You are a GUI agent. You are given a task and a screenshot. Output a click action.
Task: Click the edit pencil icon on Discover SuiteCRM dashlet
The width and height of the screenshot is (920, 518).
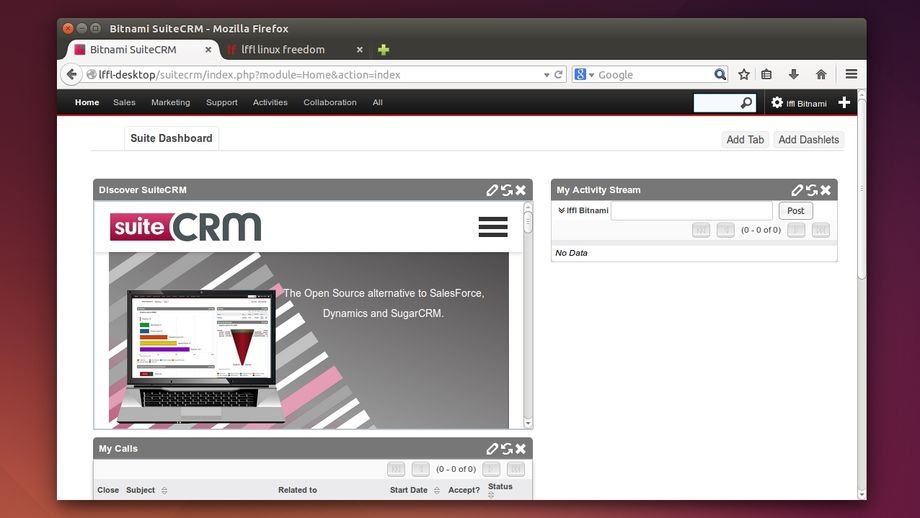[x=492, y=190]
